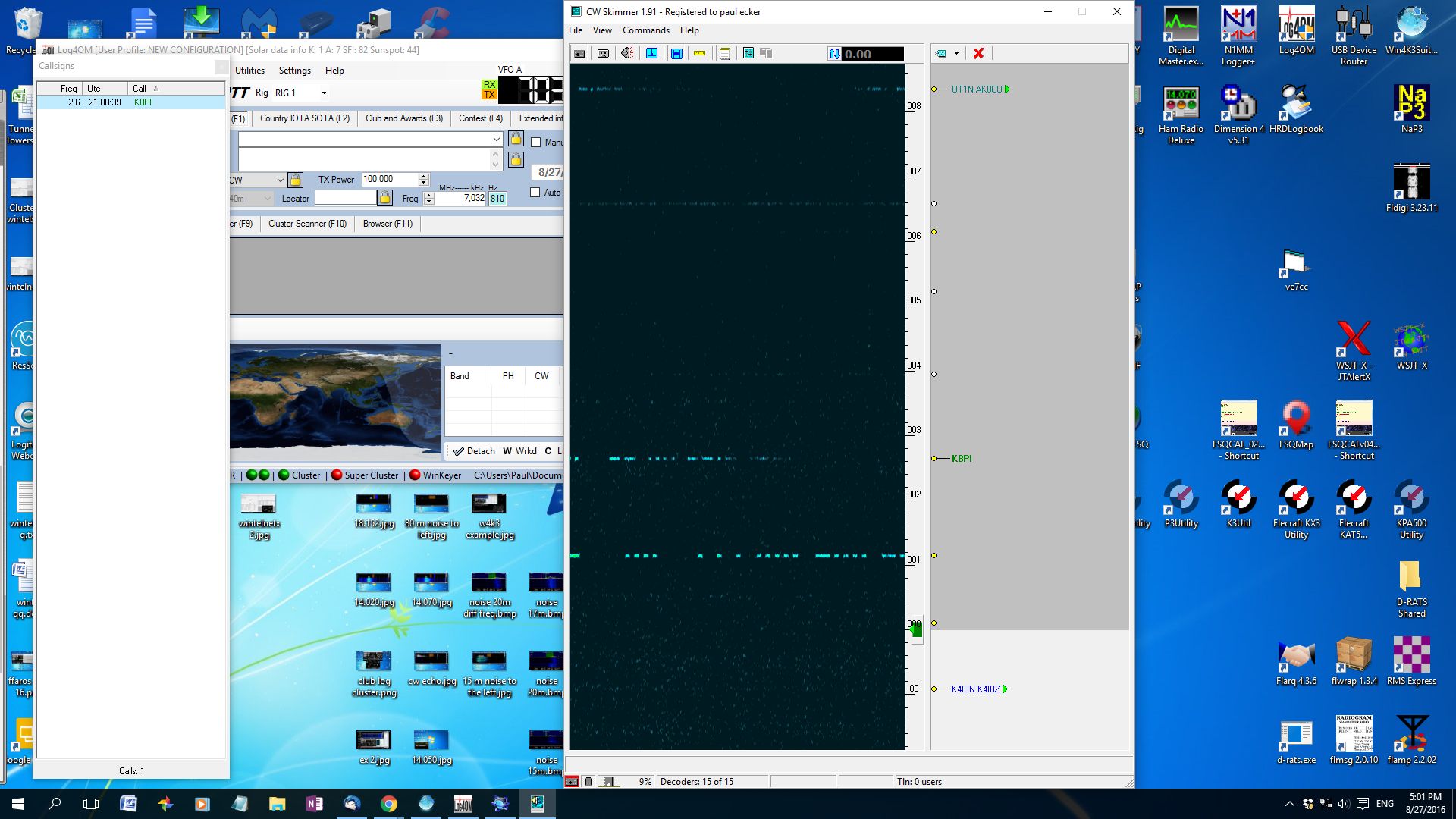This screenshot has height=819, width=1456.
Task: Open WSJT-X desktop shortcut
Action: click(x=1411, y=346)
